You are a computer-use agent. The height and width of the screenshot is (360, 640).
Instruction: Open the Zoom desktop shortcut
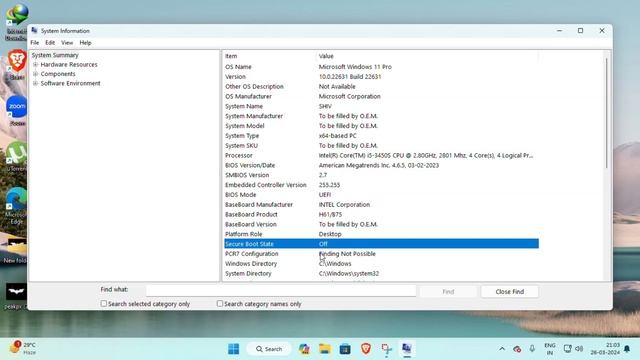point(17,111)
